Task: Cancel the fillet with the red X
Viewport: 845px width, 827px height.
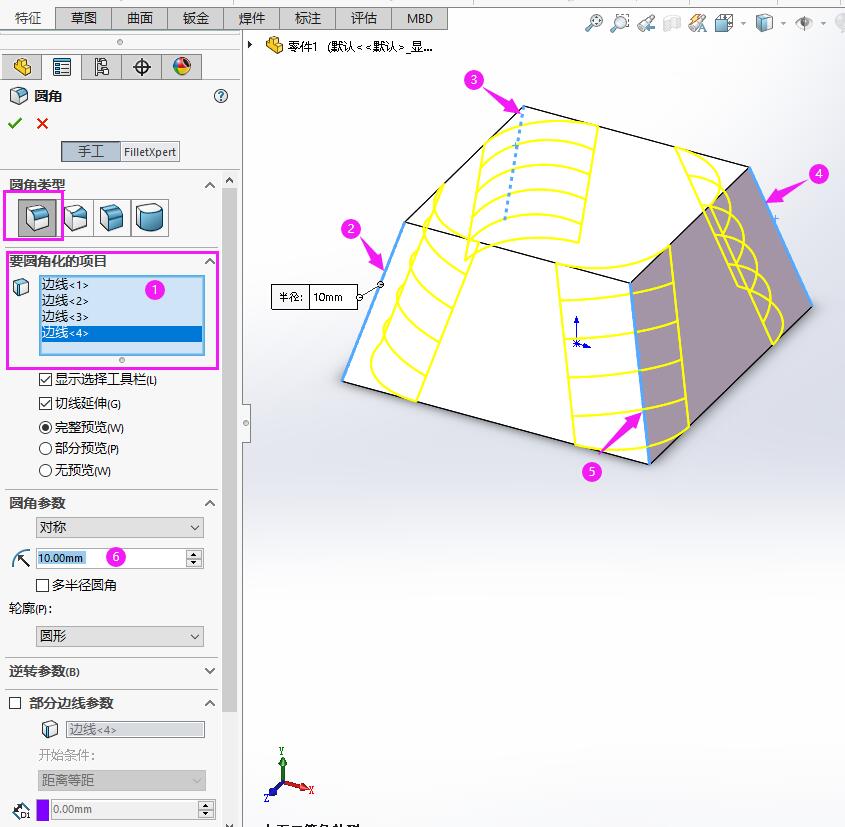Action: (x=40, y=123)
